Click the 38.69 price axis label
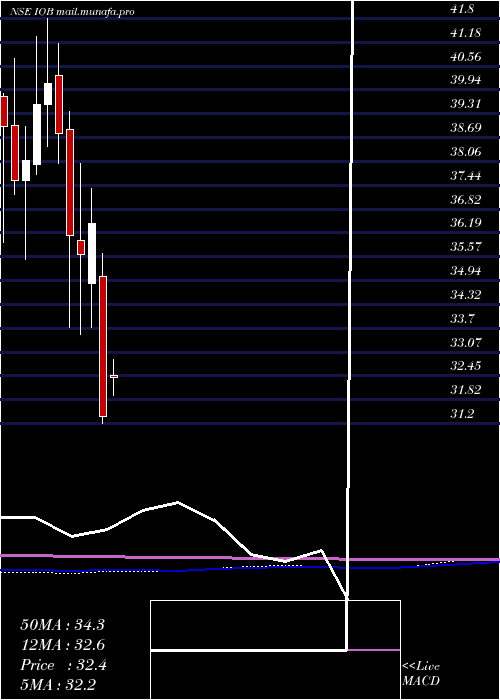Viewport: 500px width, 700px height. tap(466, 128)
